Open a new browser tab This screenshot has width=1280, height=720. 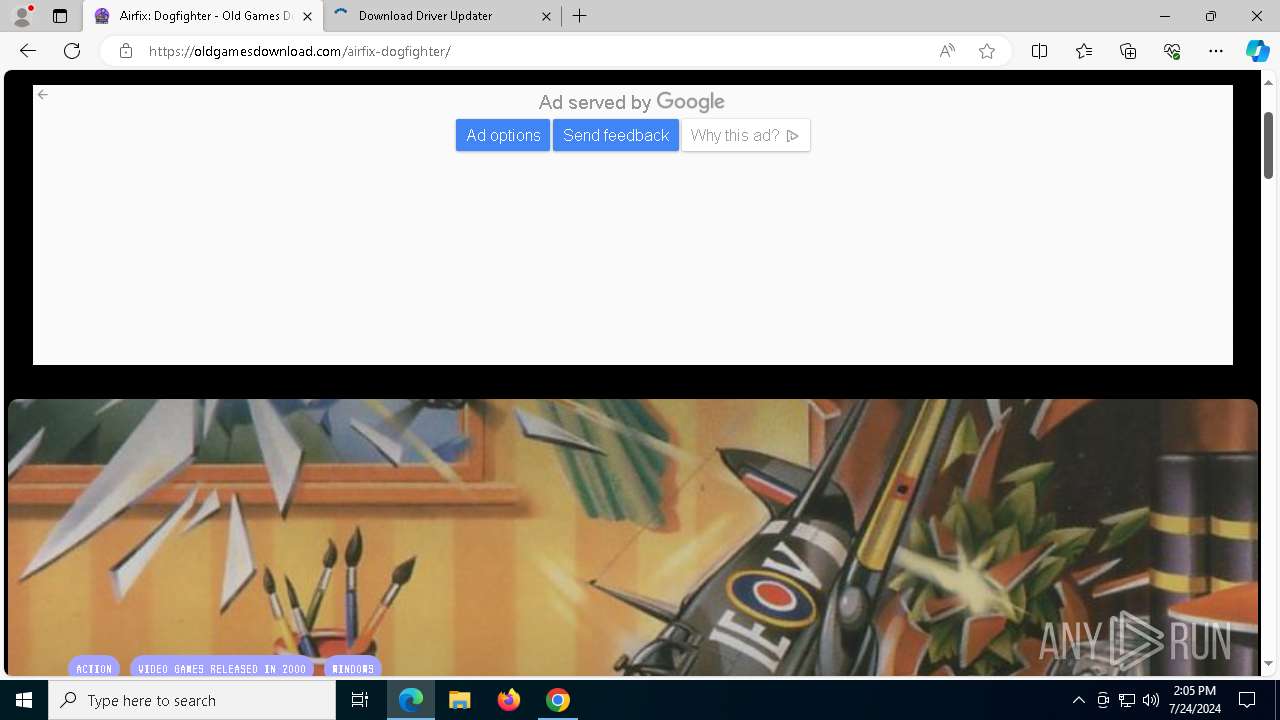[x=580, y=16]
